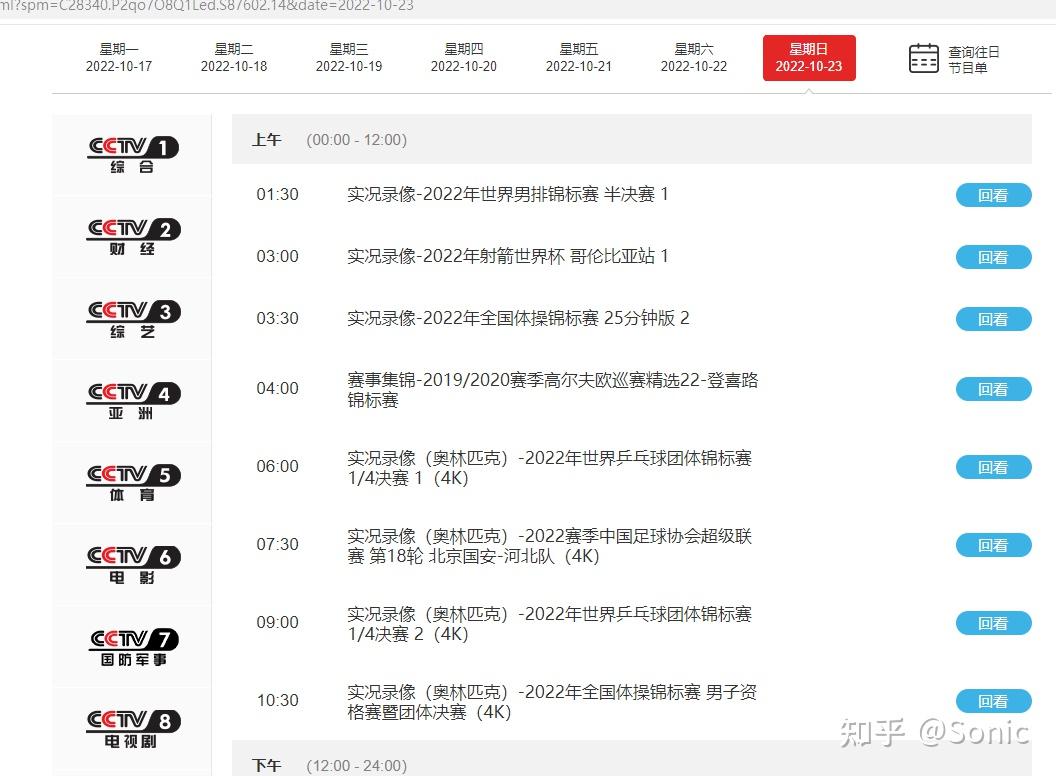Click the 01:30 time entry
The width and height of the screenshot is (1056, 776).
click(x=277, y=195)
